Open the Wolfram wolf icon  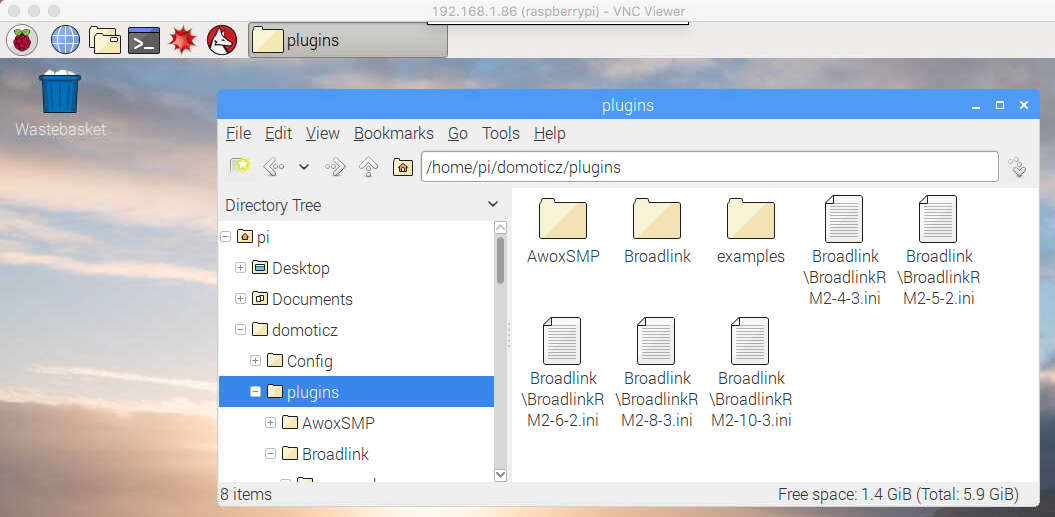pos(222,40)
